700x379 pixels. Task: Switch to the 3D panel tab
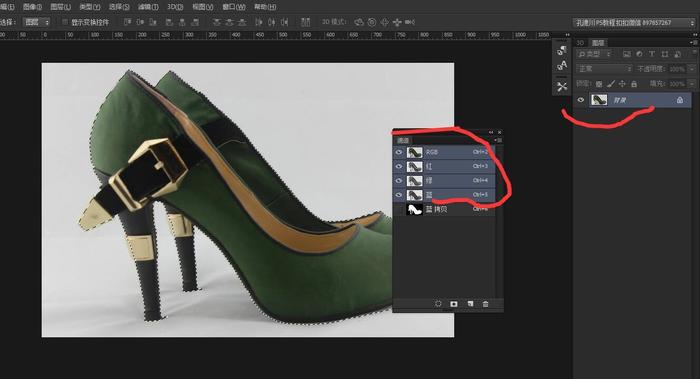click(x=580, y=43)
